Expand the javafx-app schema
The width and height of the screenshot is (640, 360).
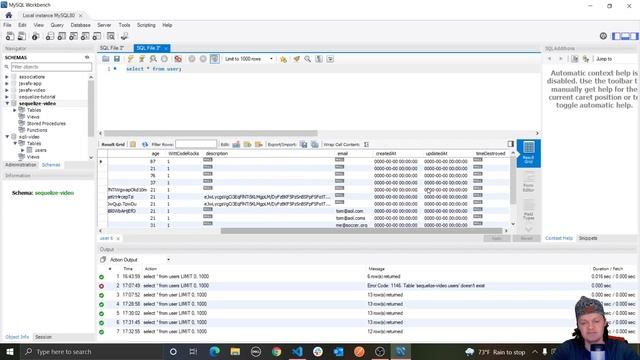7,83
